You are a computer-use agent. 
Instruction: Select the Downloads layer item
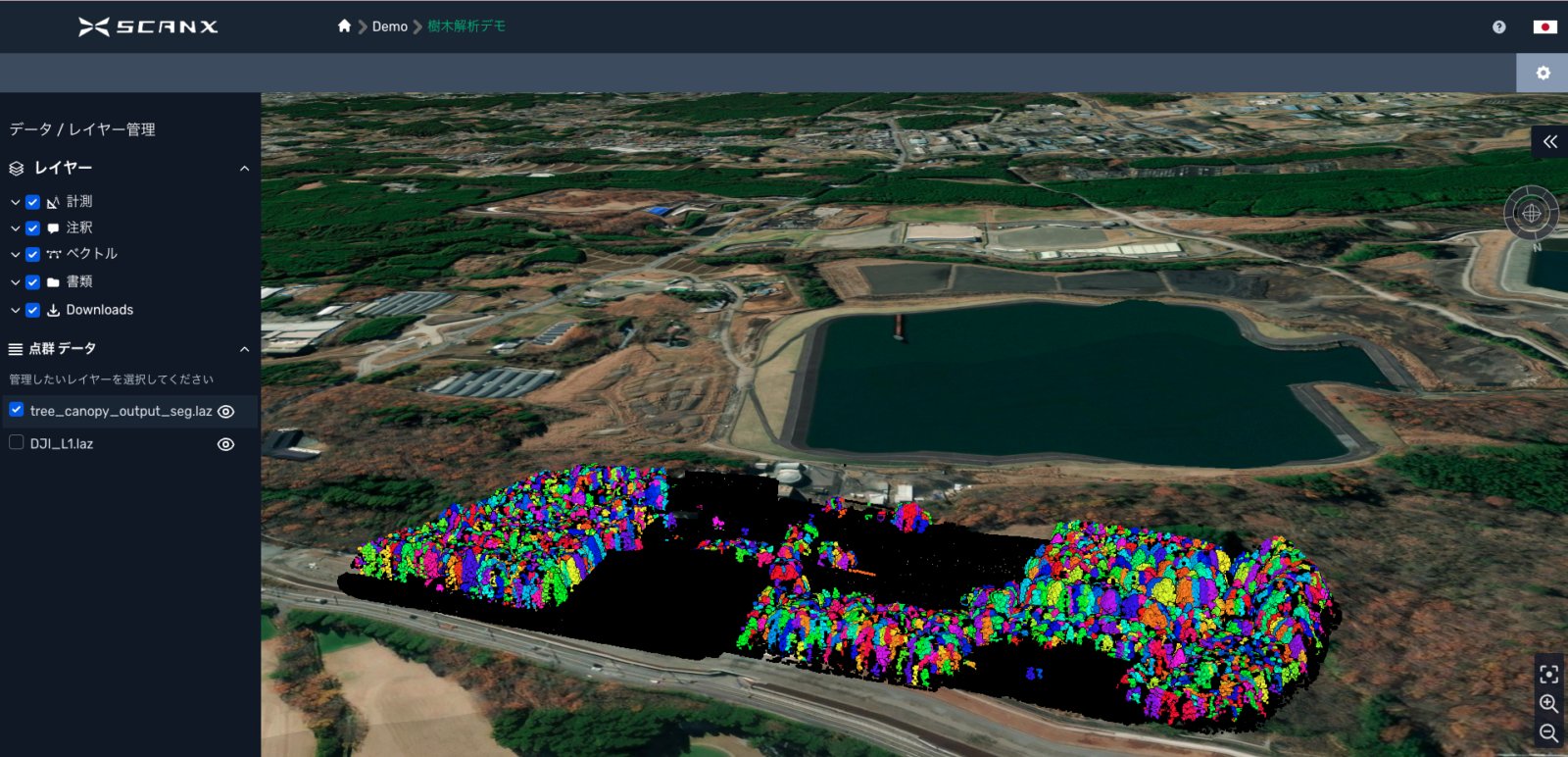pyautogui.click(x=99, y=310)
